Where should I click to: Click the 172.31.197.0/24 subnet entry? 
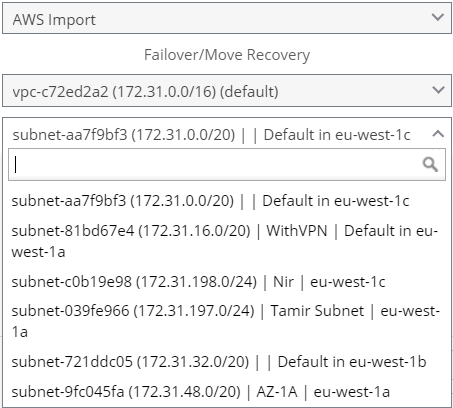coord(225,321)
